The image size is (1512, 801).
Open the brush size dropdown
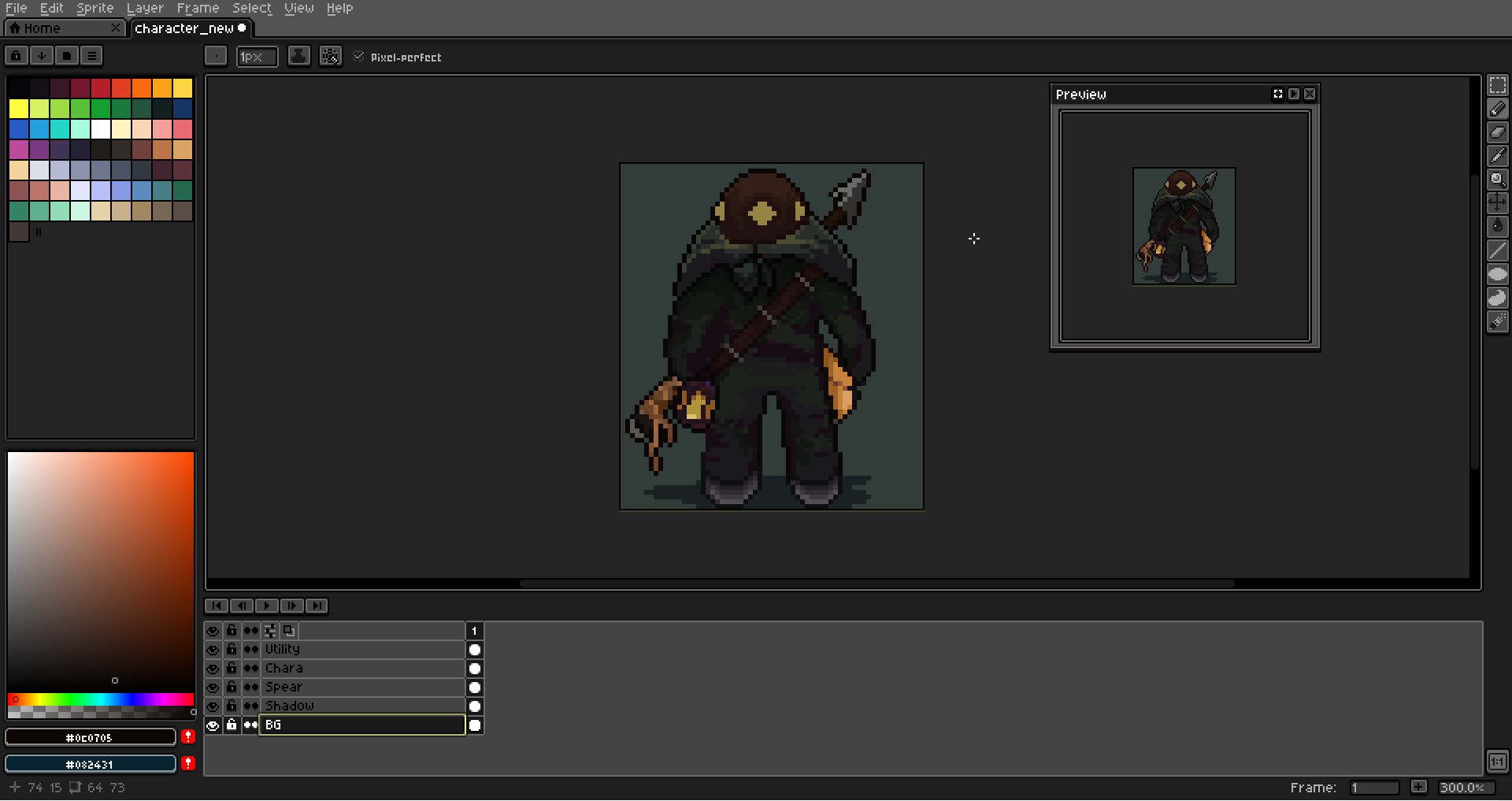tap(257, 56)
